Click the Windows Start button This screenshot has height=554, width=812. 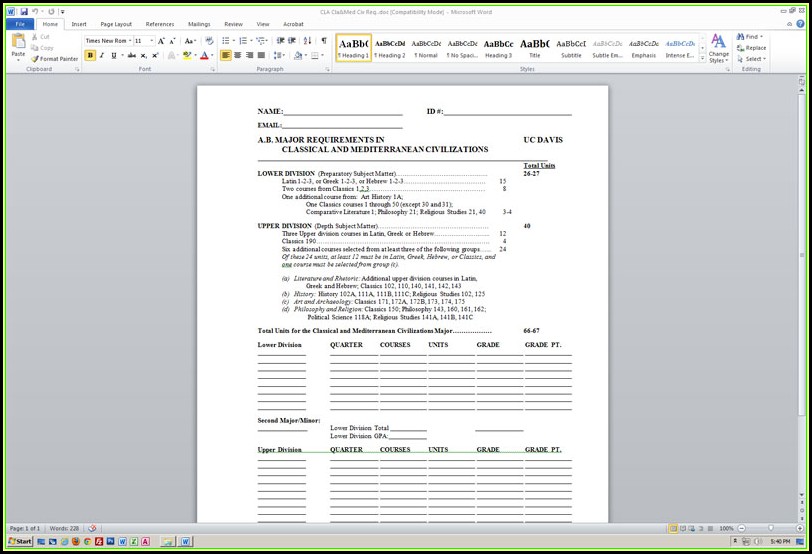(20, 541)
